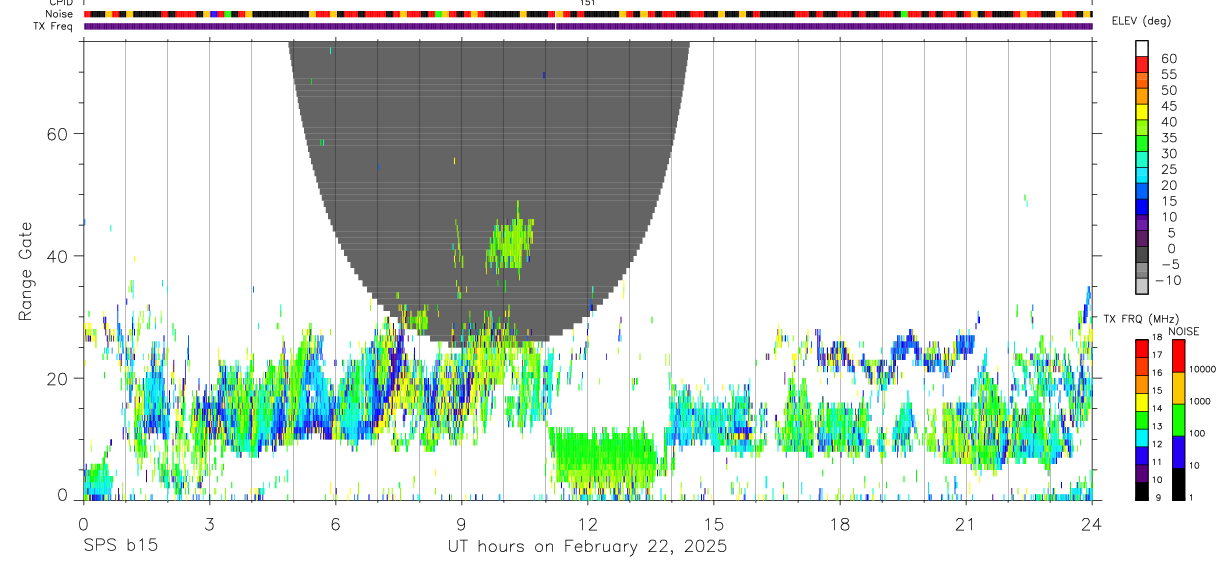Pick the green segment of NOISE bar
This screenshot has height=567, width=1228.
[1178, 420]
